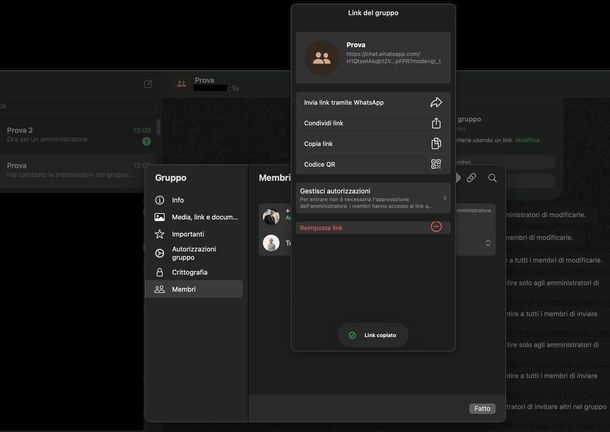Image resolution: width=610 pixels, height=432 pixels.
Task: Click the red Reimposta link option
Action: pos(373,228)
